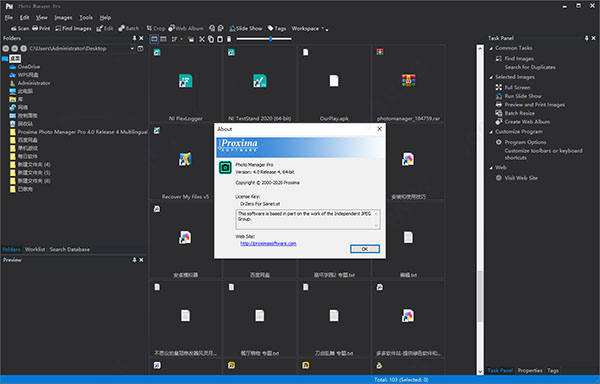Pin the Folders panel
Viewport: 600px width, 384px height.
coord(134,38)
